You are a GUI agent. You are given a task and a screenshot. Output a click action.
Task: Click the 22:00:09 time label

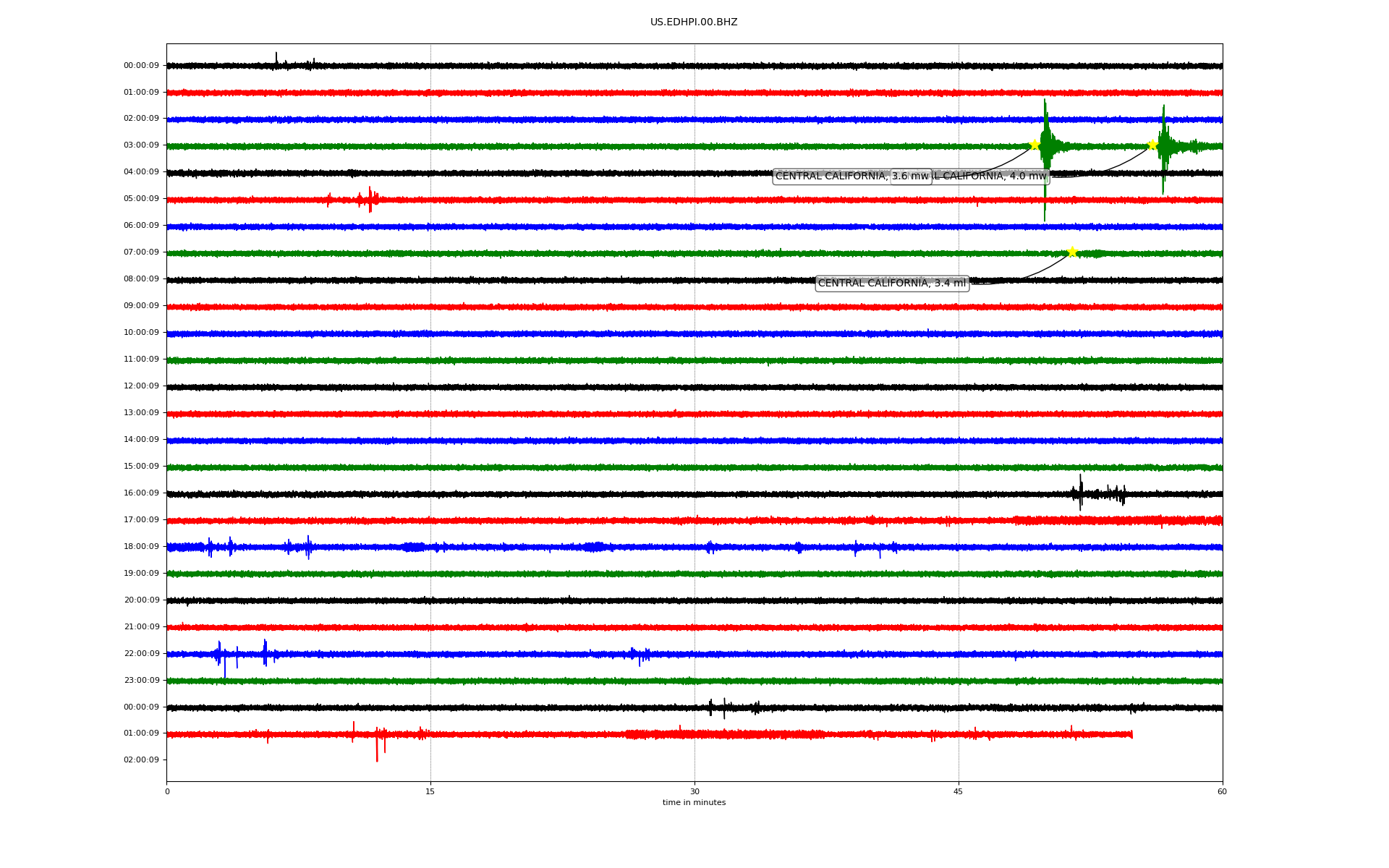pyautogui.click(x=141, y=654)
